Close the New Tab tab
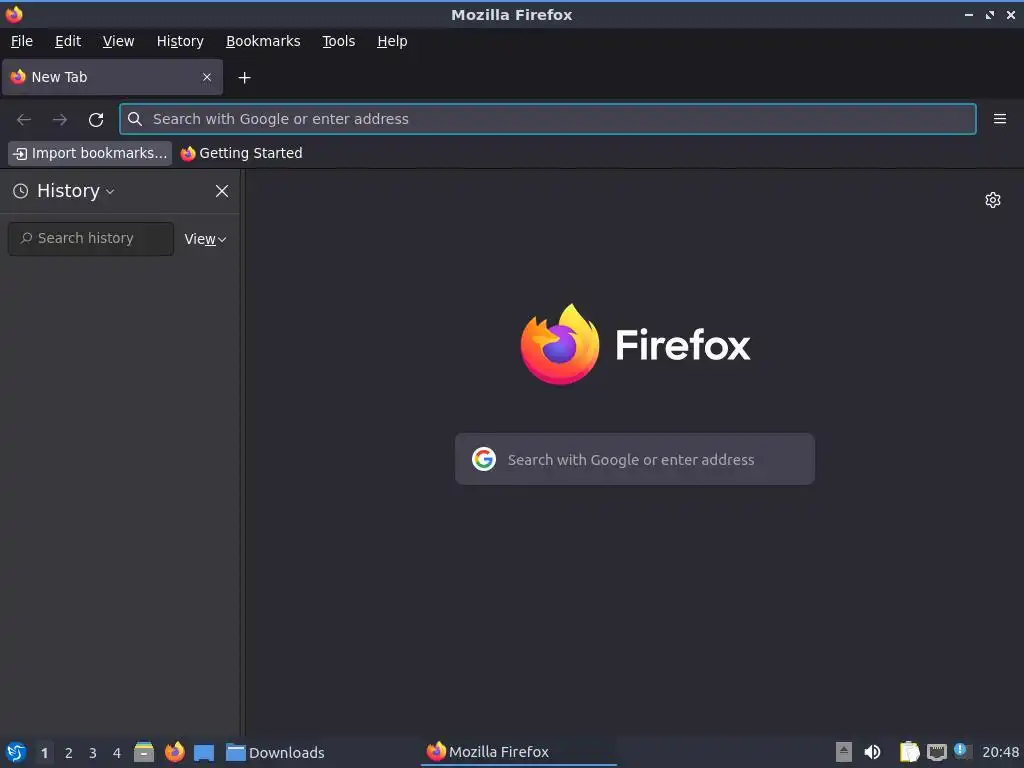 click(207, 77)
